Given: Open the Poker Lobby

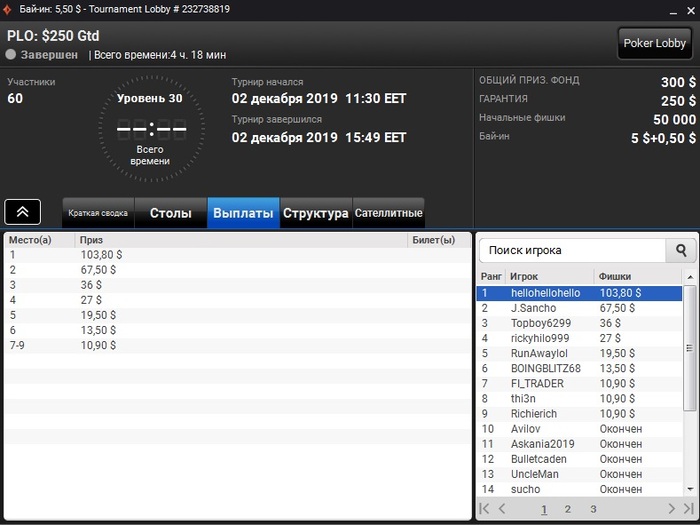Looking at the screenshot, I should pos(654,43).
